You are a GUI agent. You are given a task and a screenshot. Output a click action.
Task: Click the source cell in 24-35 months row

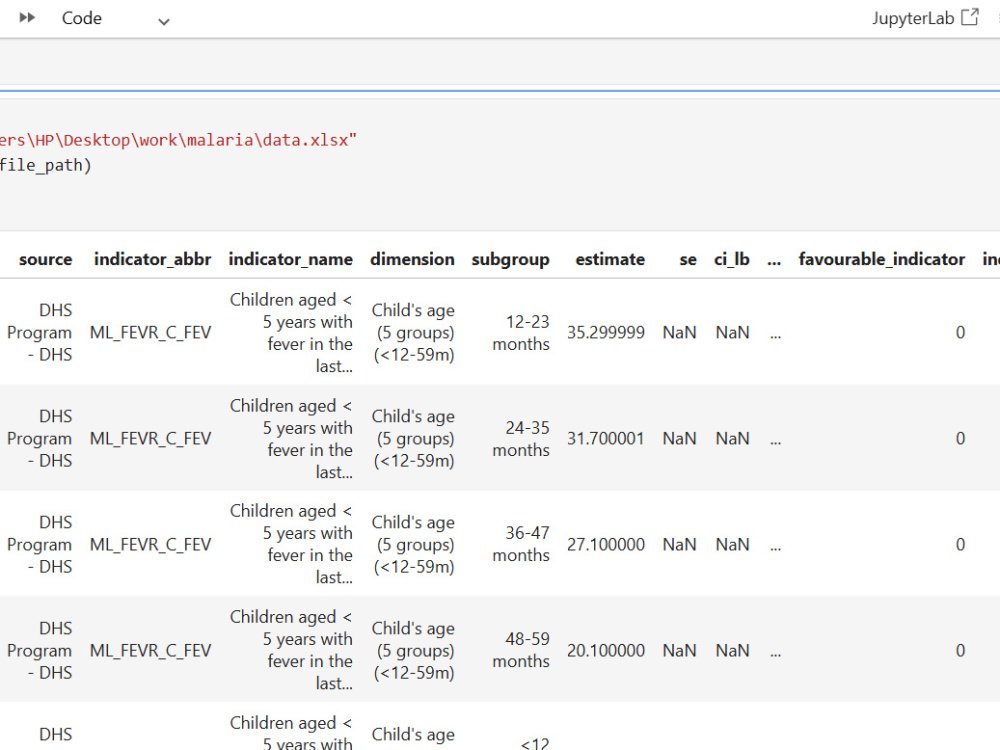[40, 438]
